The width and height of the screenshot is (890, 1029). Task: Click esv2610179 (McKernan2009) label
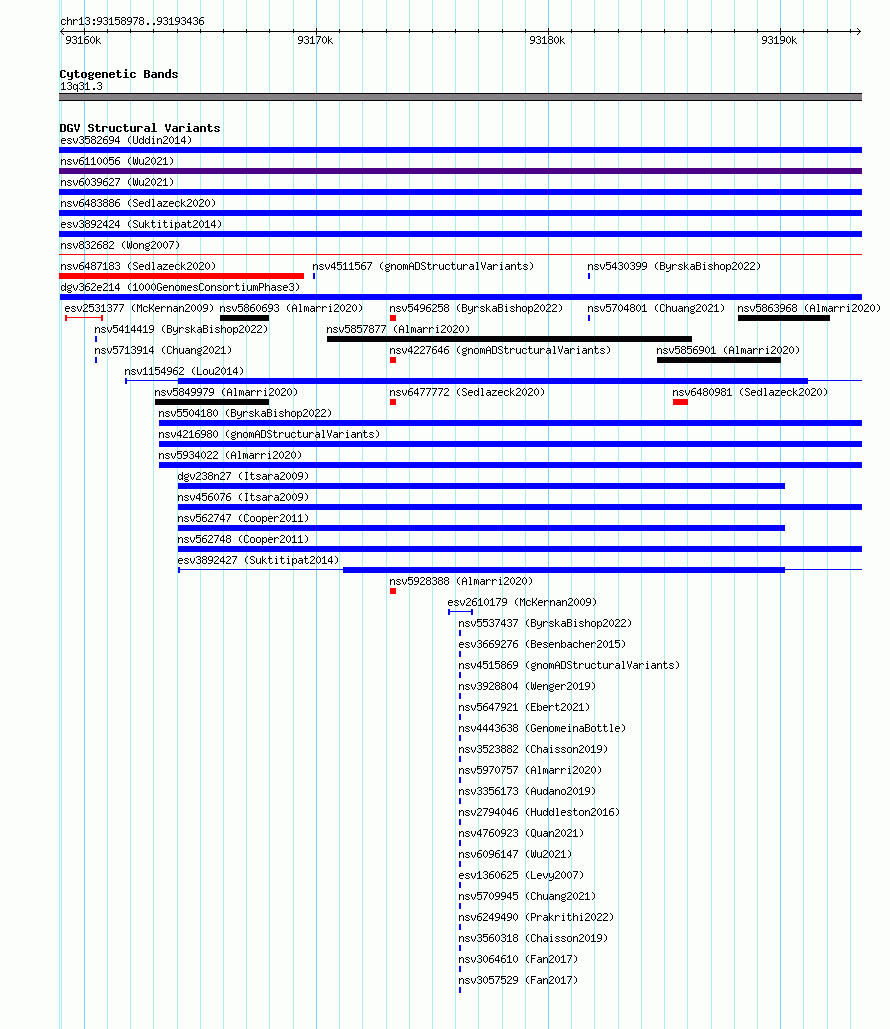point(522,602)
